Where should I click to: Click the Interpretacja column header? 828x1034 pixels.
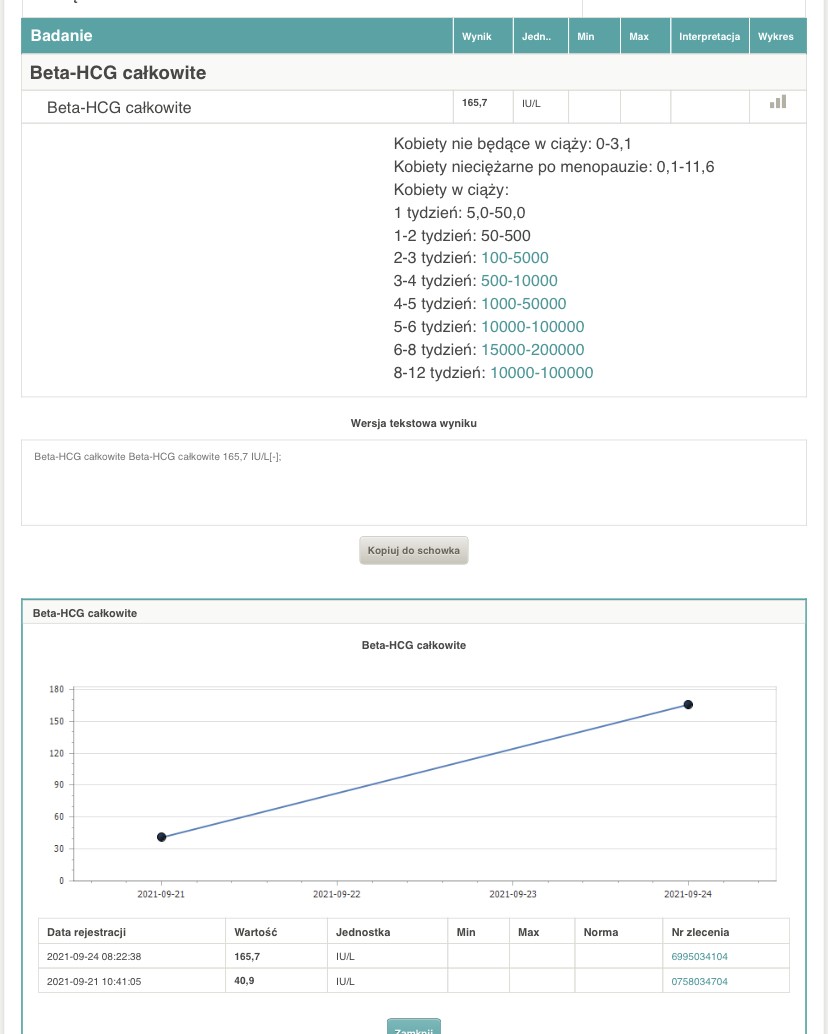(x=709, y=37)
